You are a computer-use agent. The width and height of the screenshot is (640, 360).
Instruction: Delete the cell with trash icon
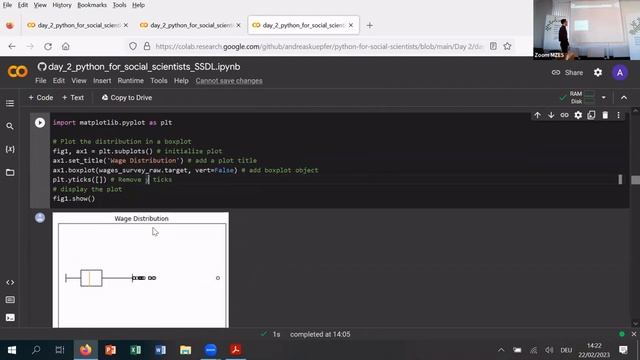(x=605, y=116)
